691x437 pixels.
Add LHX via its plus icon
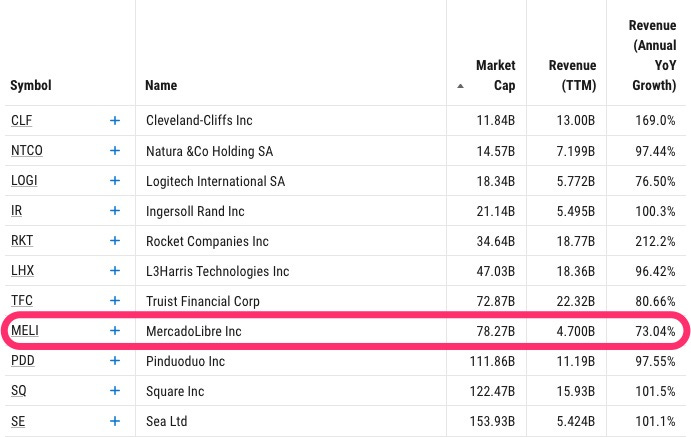click(x=115, y=270)
